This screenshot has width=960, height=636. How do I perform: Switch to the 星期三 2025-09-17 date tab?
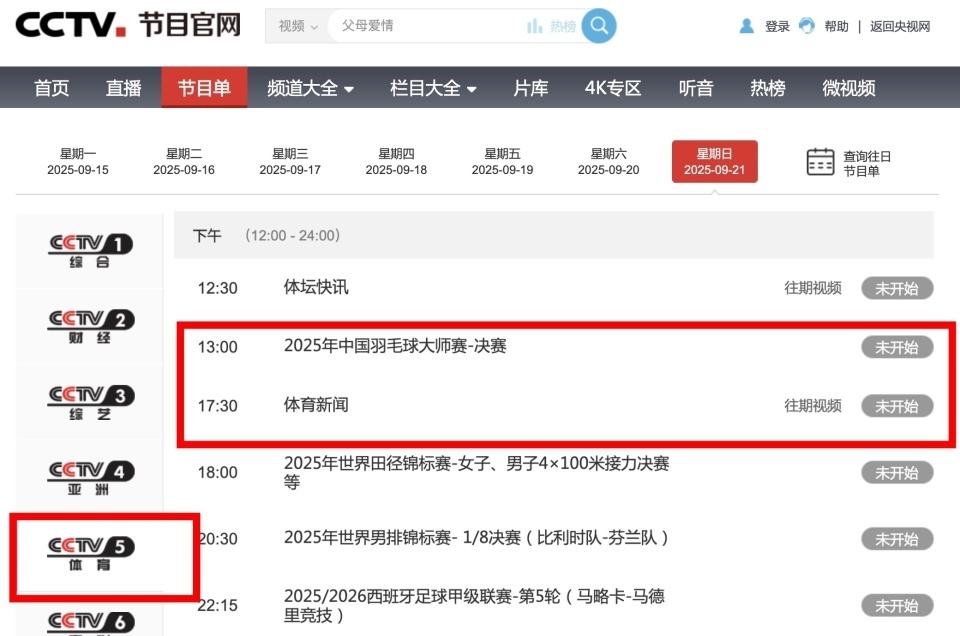[290, 161]
